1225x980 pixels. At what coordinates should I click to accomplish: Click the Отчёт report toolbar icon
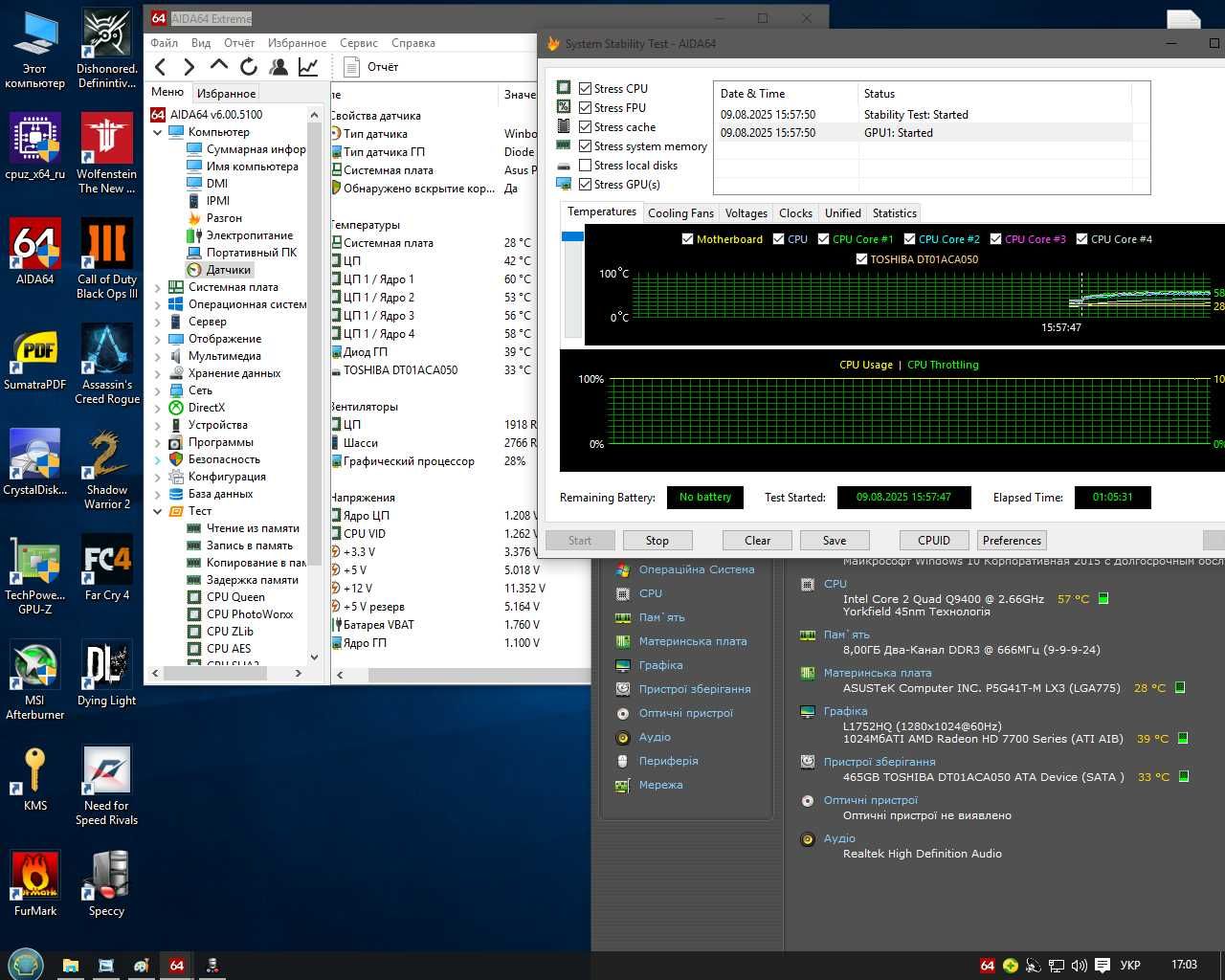click(369, 66)
